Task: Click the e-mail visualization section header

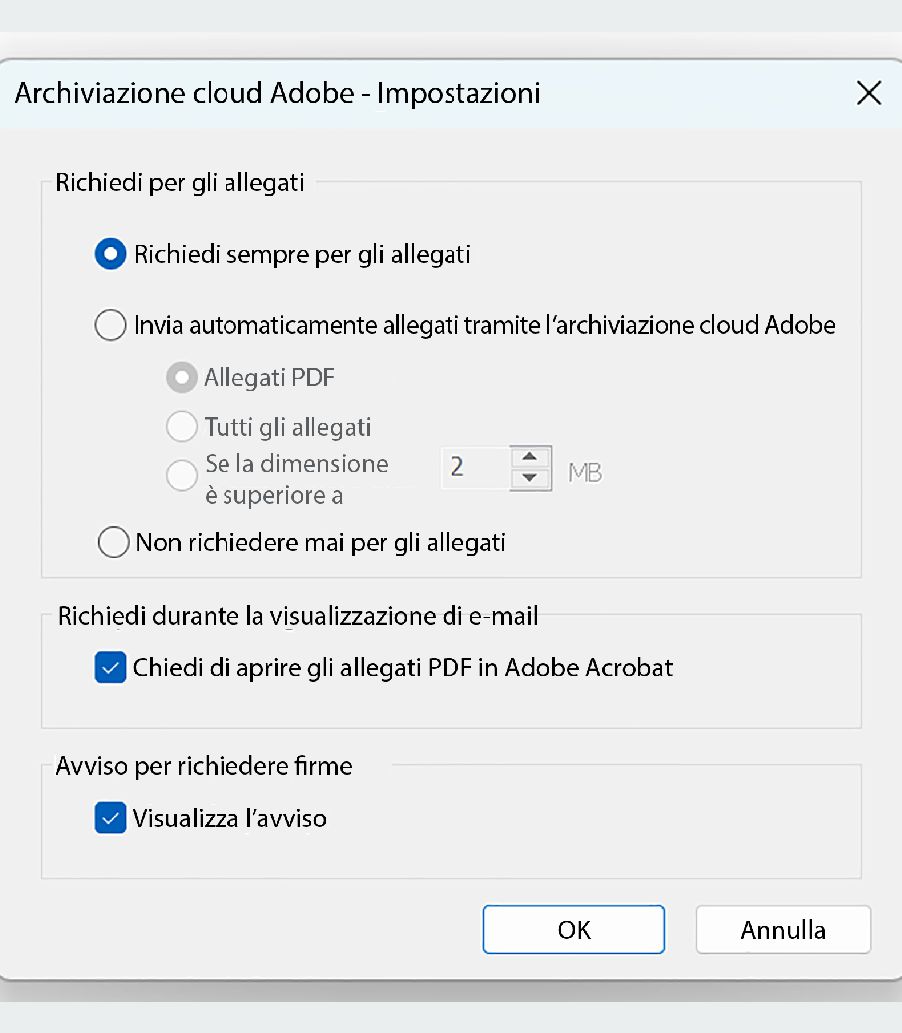Action: tap(295, 615)
